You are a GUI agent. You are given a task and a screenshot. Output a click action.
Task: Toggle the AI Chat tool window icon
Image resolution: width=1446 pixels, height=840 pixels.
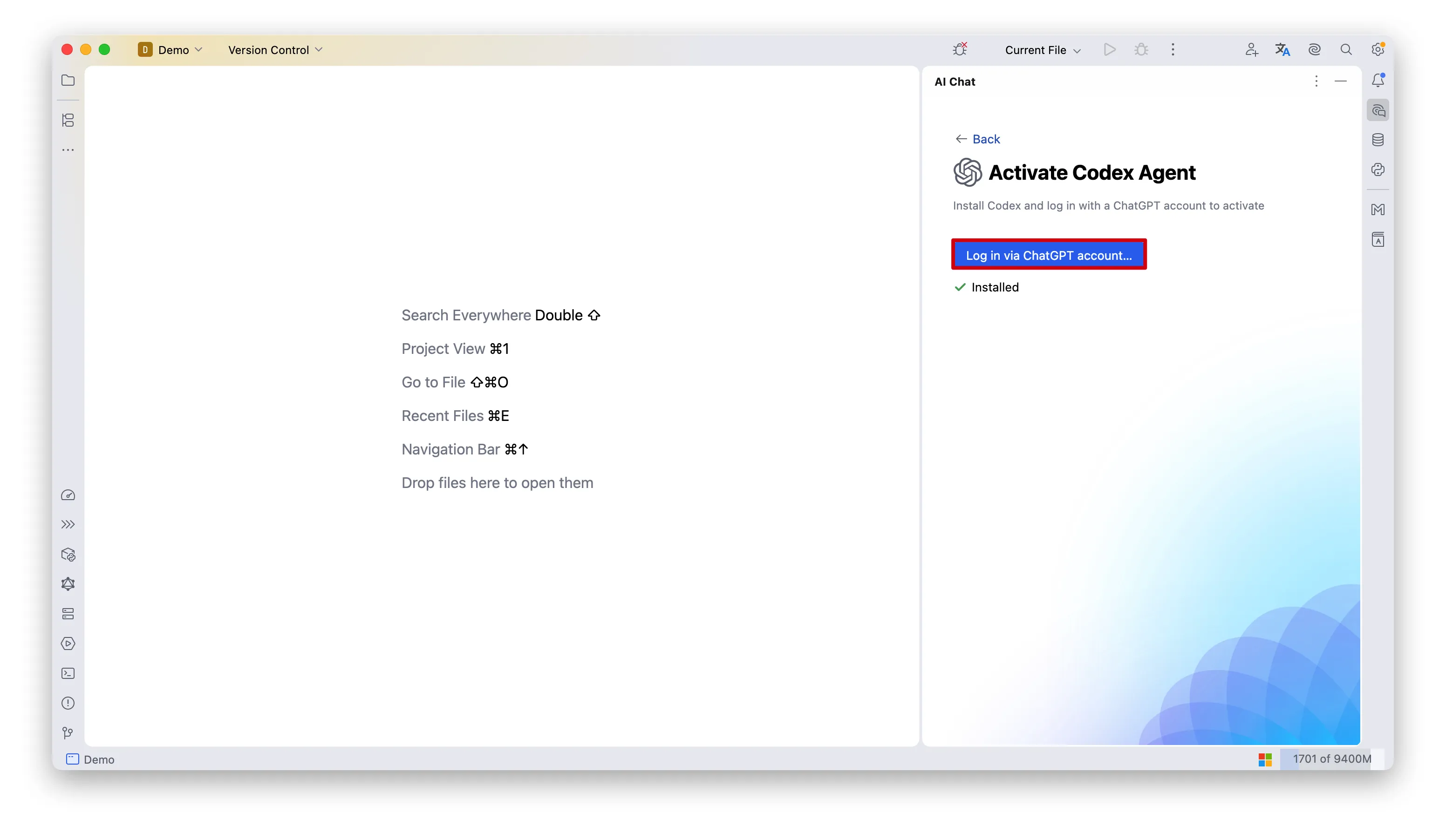pos(1378,110)
